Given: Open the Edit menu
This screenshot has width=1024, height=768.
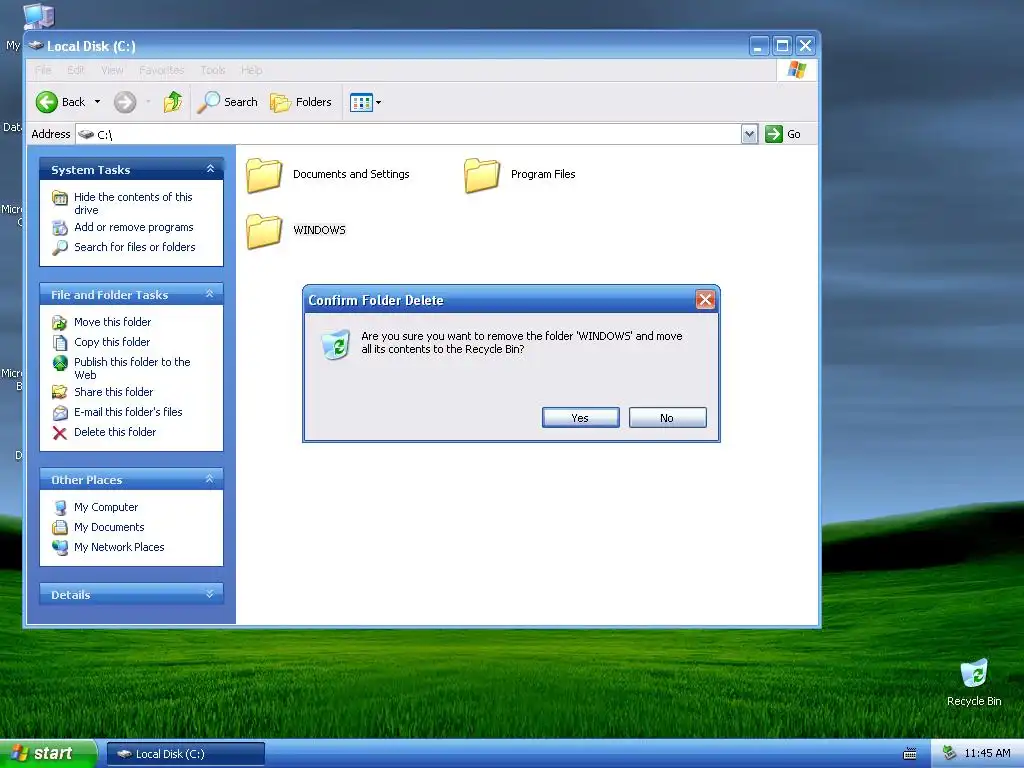Looking at the screenshot, I should click(76, 70).
